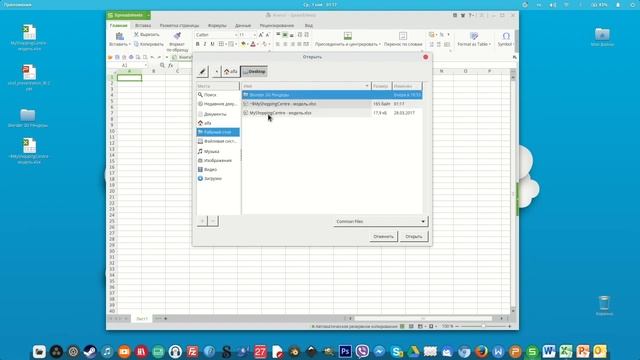Select MyShoppingCentre - модель.xlsx dated 28.03.2017

(332, 113)
